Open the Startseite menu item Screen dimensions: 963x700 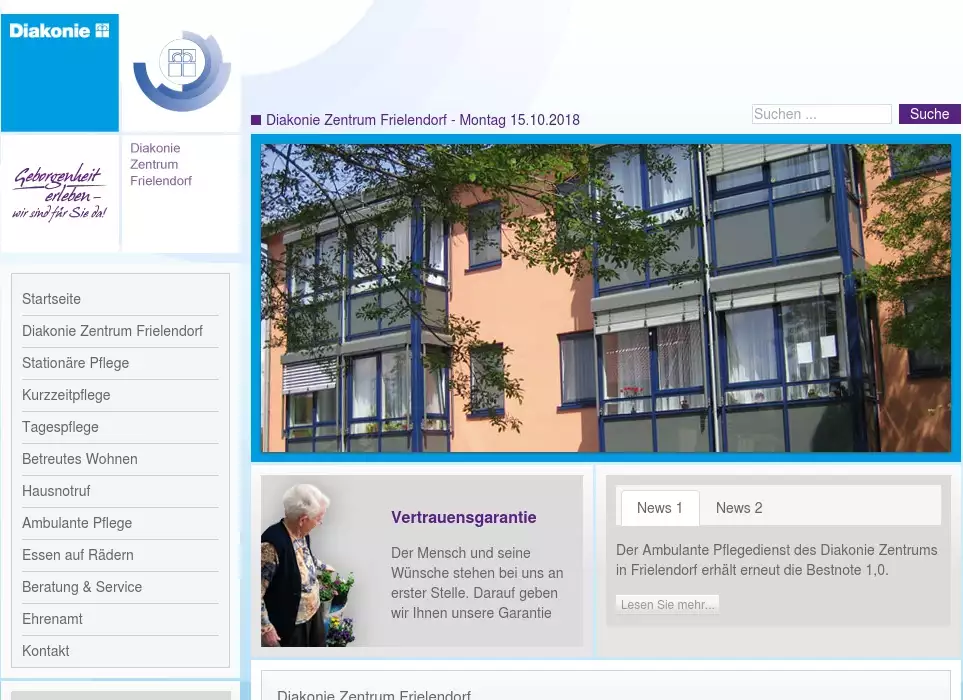pos(52,299)
